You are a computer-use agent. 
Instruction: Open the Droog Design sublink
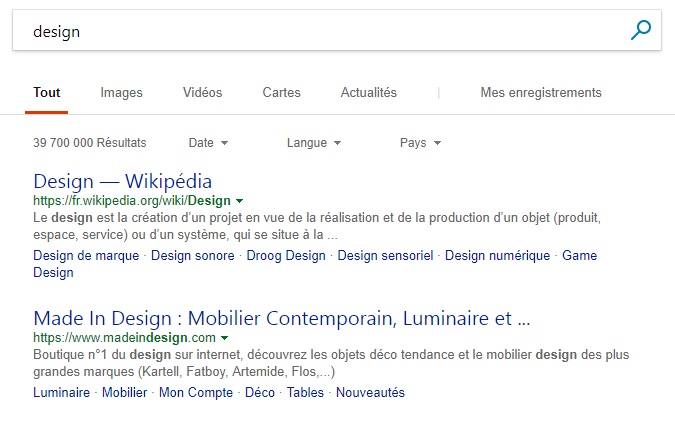286,255
